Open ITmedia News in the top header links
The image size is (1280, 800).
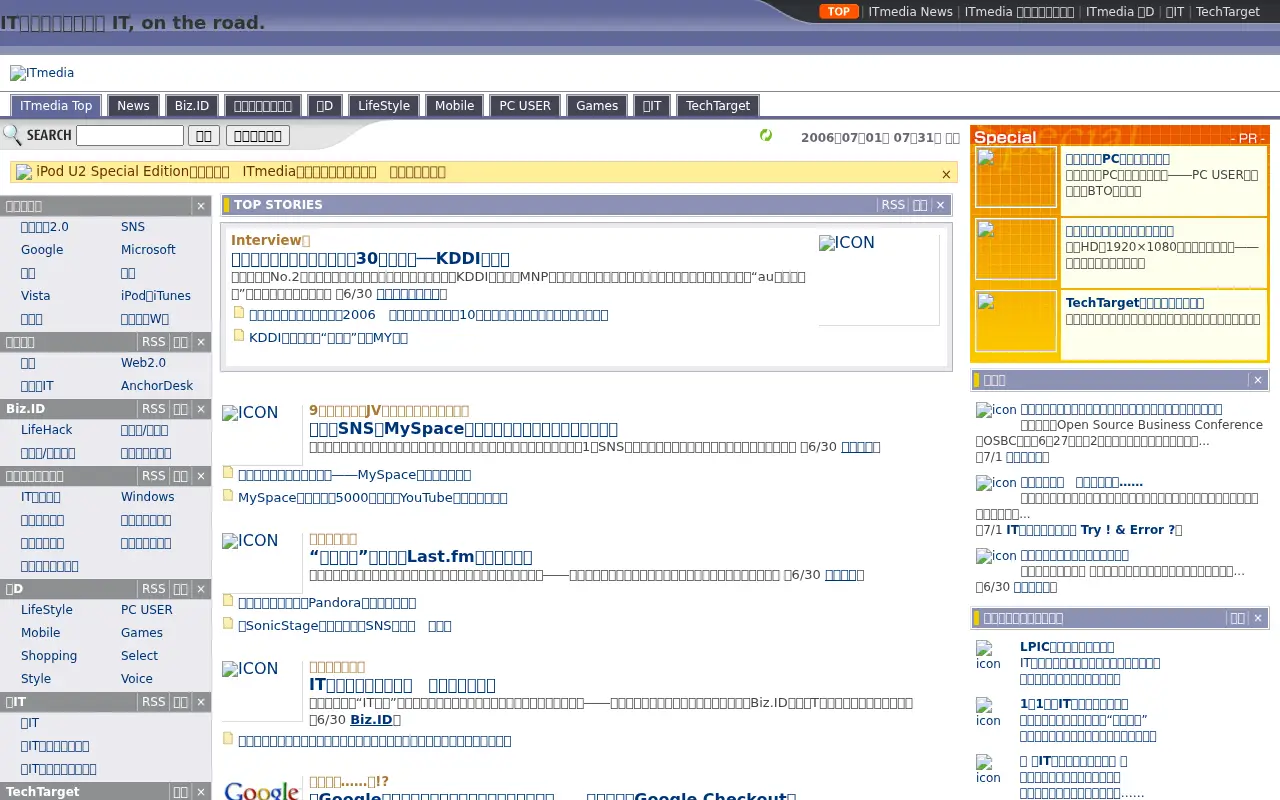[x=910, y=12]
